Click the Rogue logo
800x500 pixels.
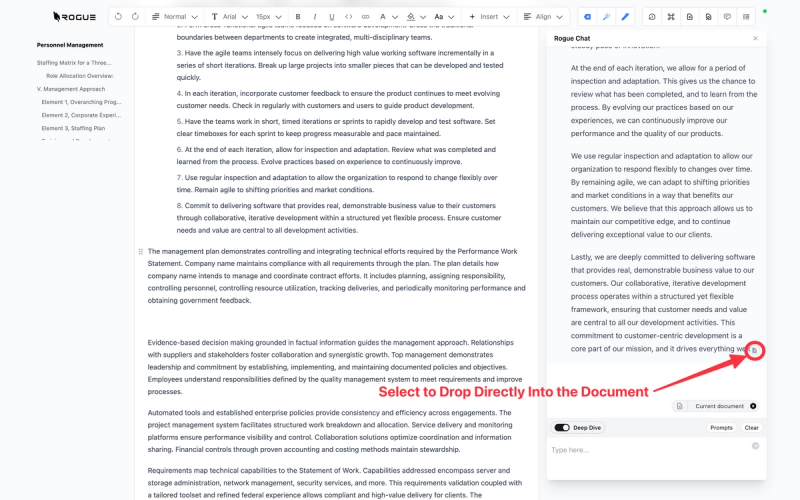click(x=74, y=17)
